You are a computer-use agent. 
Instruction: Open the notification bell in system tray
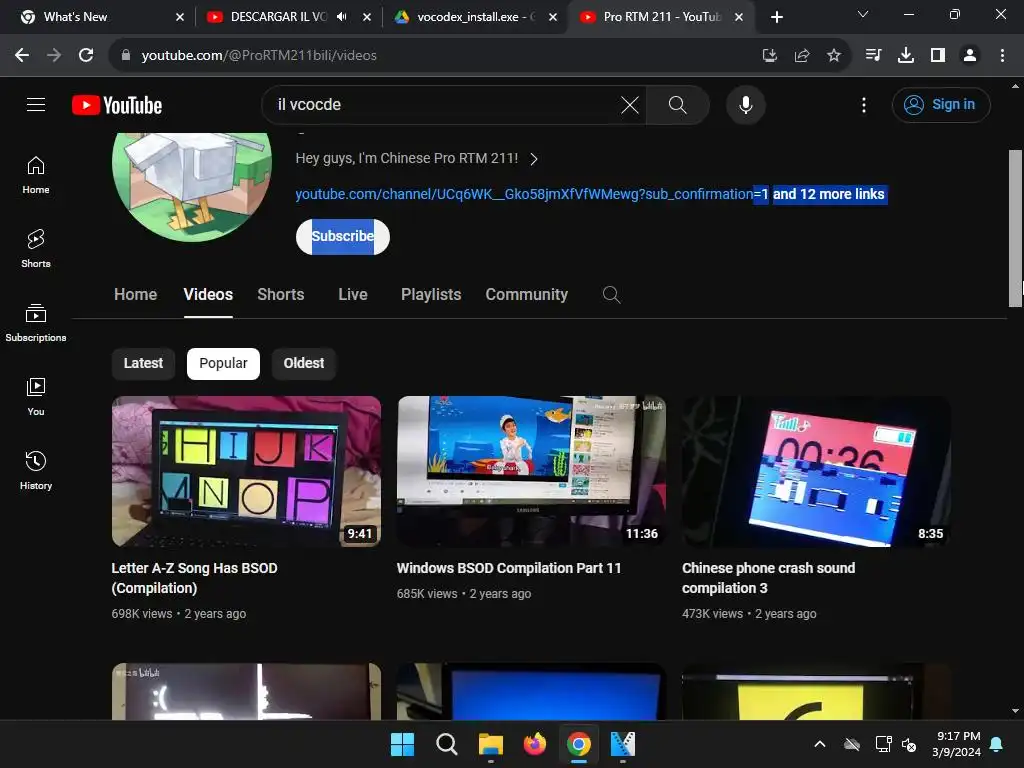[x=997, y=744]
